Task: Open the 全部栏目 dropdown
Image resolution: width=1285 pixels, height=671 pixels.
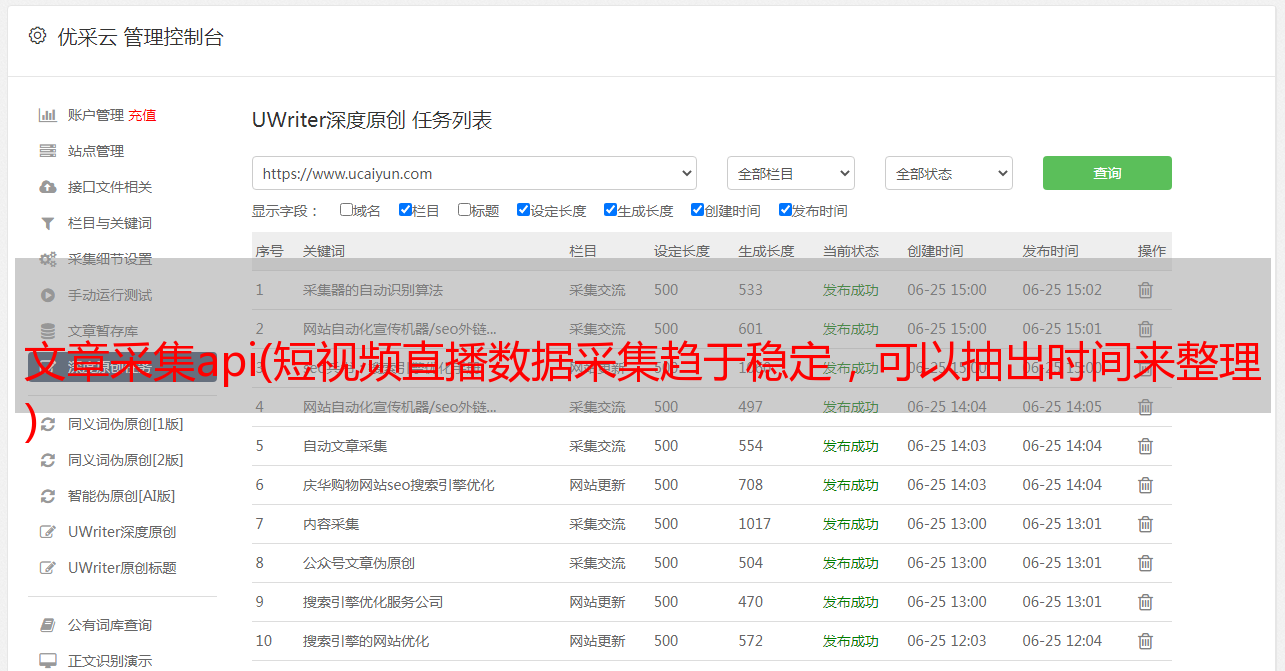Action: 790,173
